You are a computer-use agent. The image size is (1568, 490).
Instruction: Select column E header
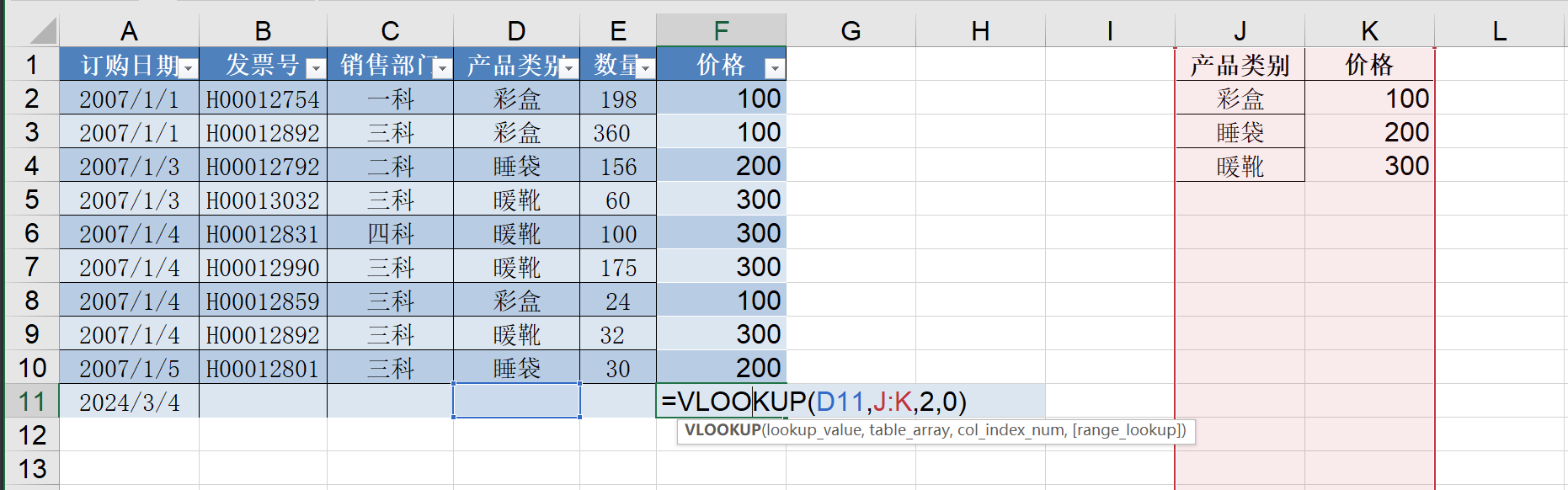pyautogui.click(x=618, y=31)
